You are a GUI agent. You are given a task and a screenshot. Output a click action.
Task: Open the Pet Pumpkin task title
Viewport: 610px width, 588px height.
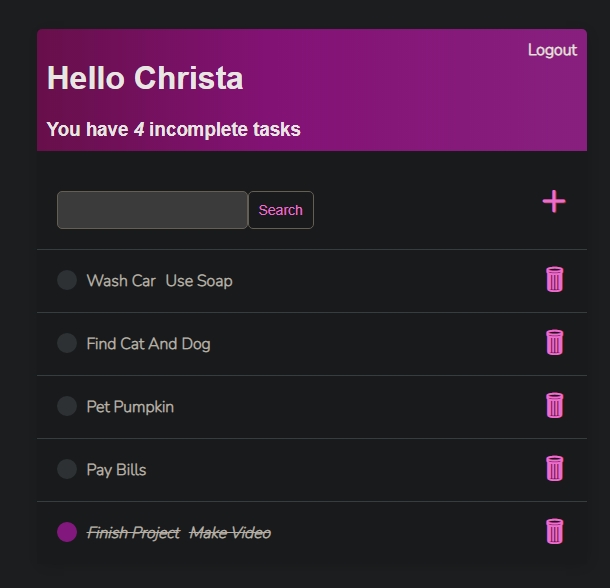click(130, 407)
